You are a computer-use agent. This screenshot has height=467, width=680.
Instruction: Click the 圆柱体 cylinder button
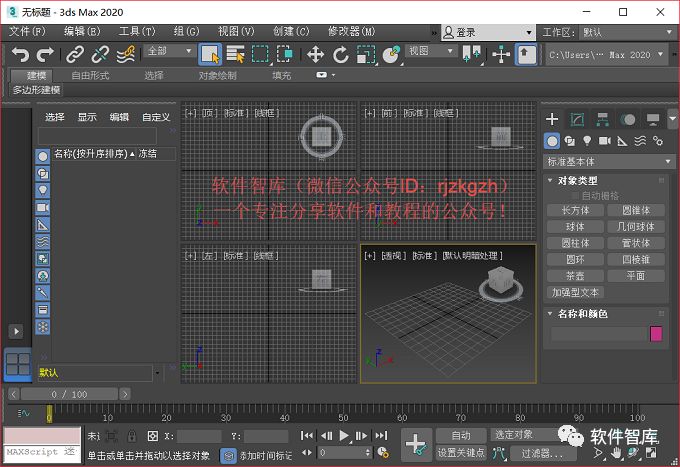(x=575, y=243)
